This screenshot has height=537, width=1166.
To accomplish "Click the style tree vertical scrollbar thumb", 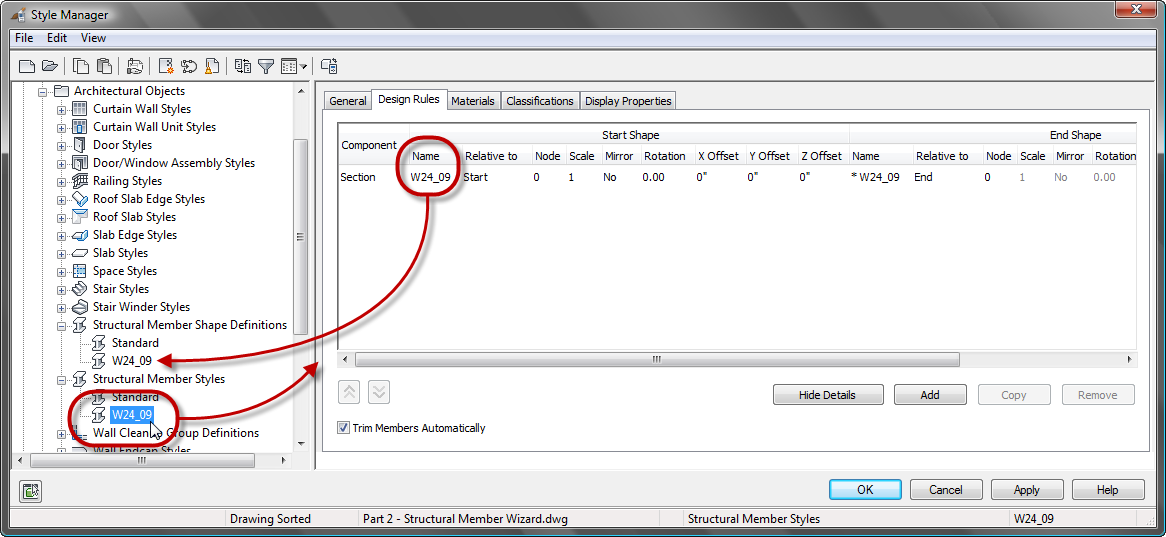I will pos(300,237).
